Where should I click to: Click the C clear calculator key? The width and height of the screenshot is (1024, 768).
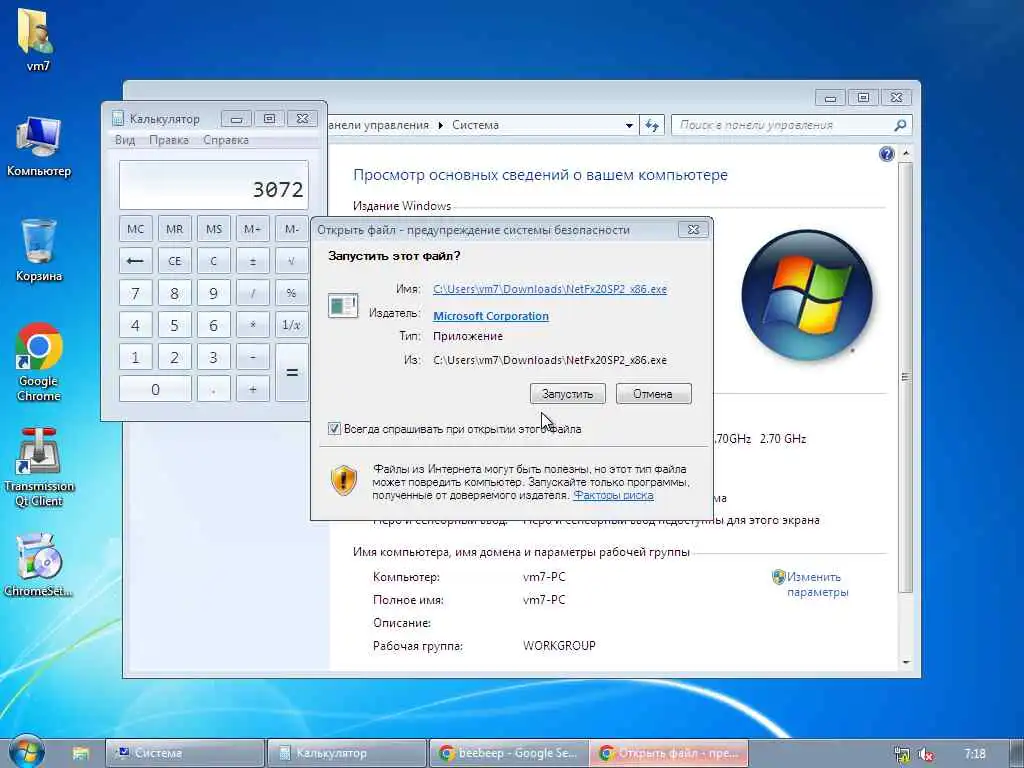pos(214,261)
